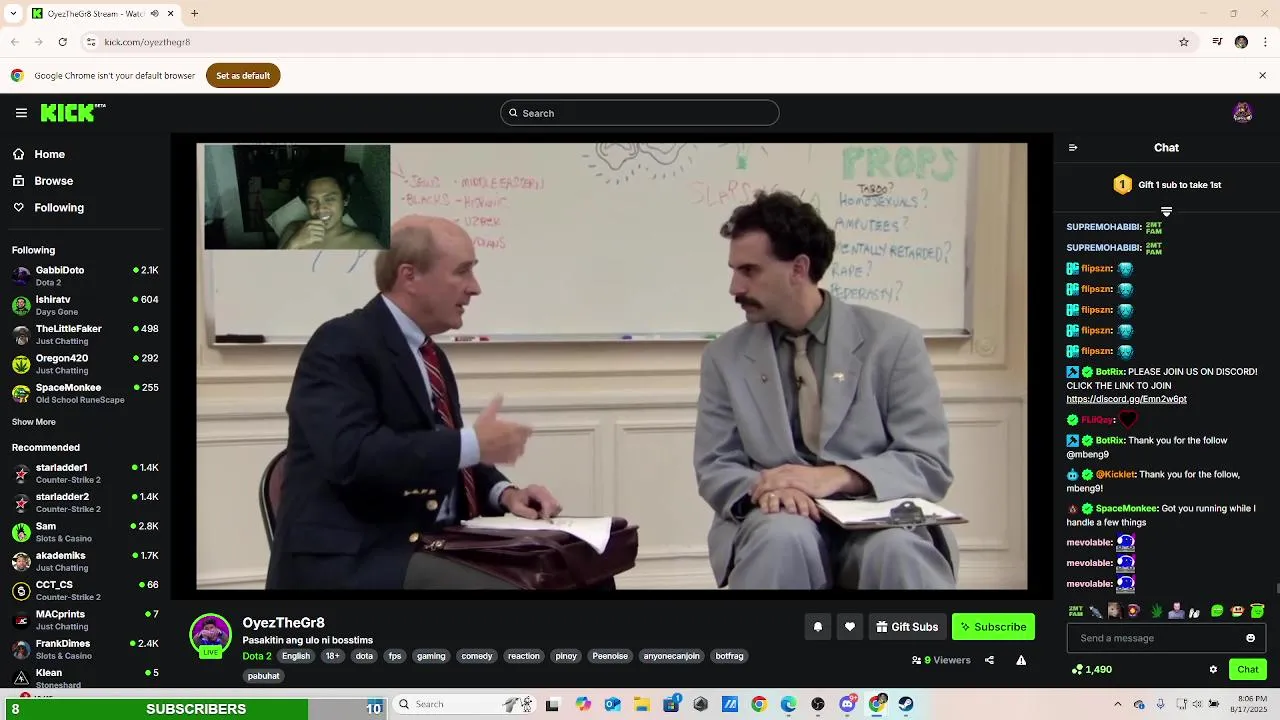Viewport: 1280px width, 720px height.
Task: Open a new Chrome tab
Action: point(194,14)
